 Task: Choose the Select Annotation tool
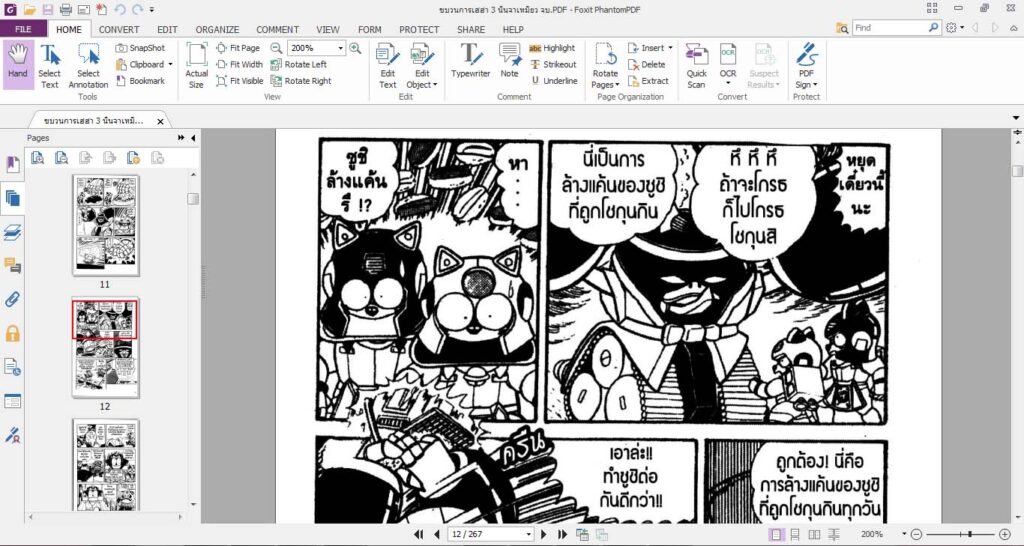pos(88,67)
